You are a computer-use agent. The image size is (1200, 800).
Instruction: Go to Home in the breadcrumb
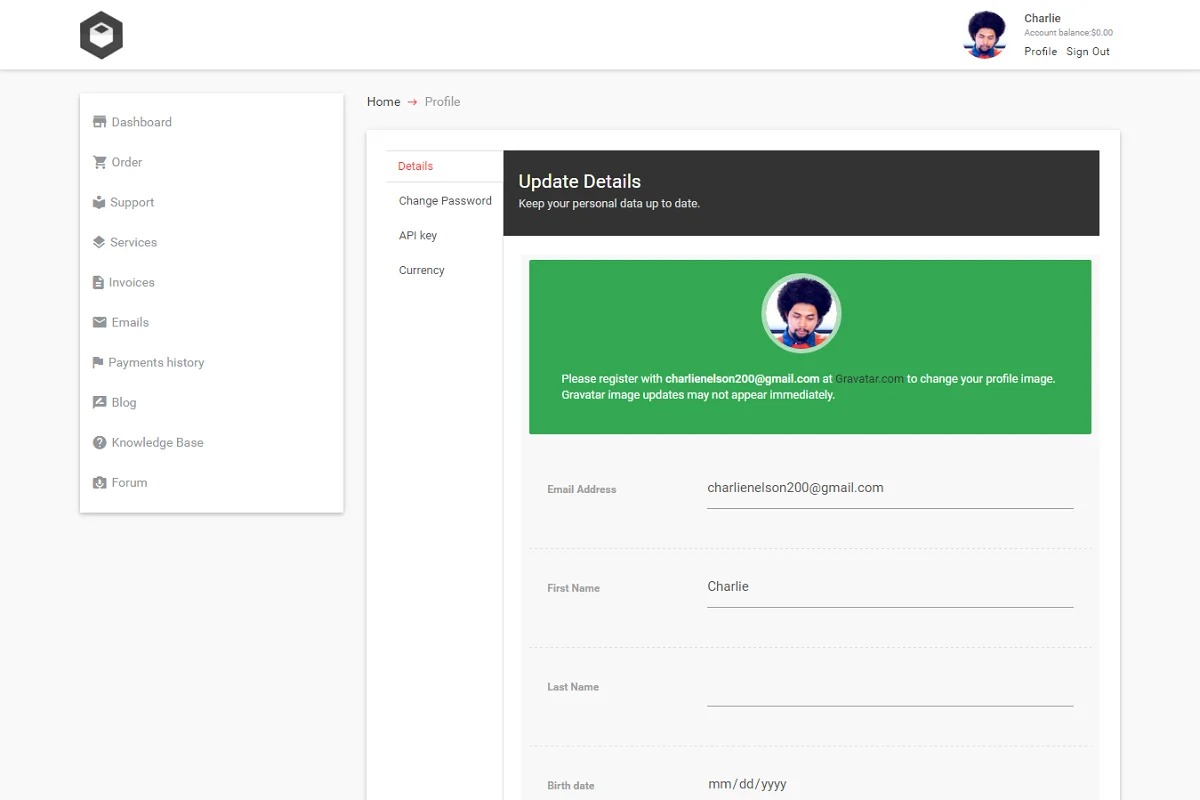point(383,102)
